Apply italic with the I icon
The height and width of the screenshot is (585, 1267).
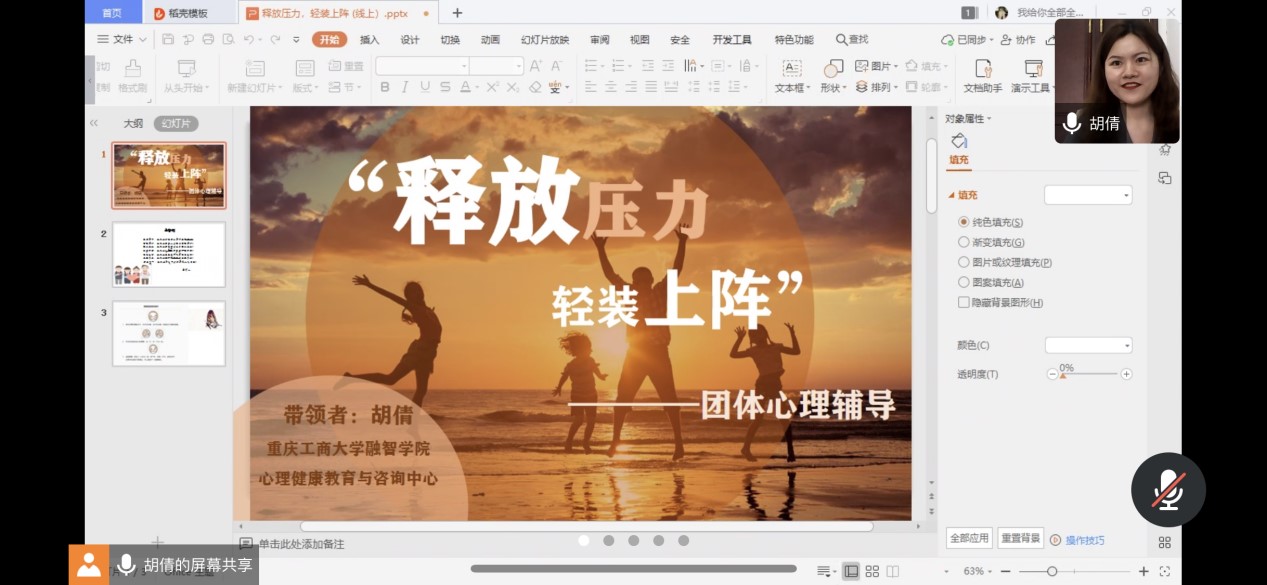click(x=405, y=88)
